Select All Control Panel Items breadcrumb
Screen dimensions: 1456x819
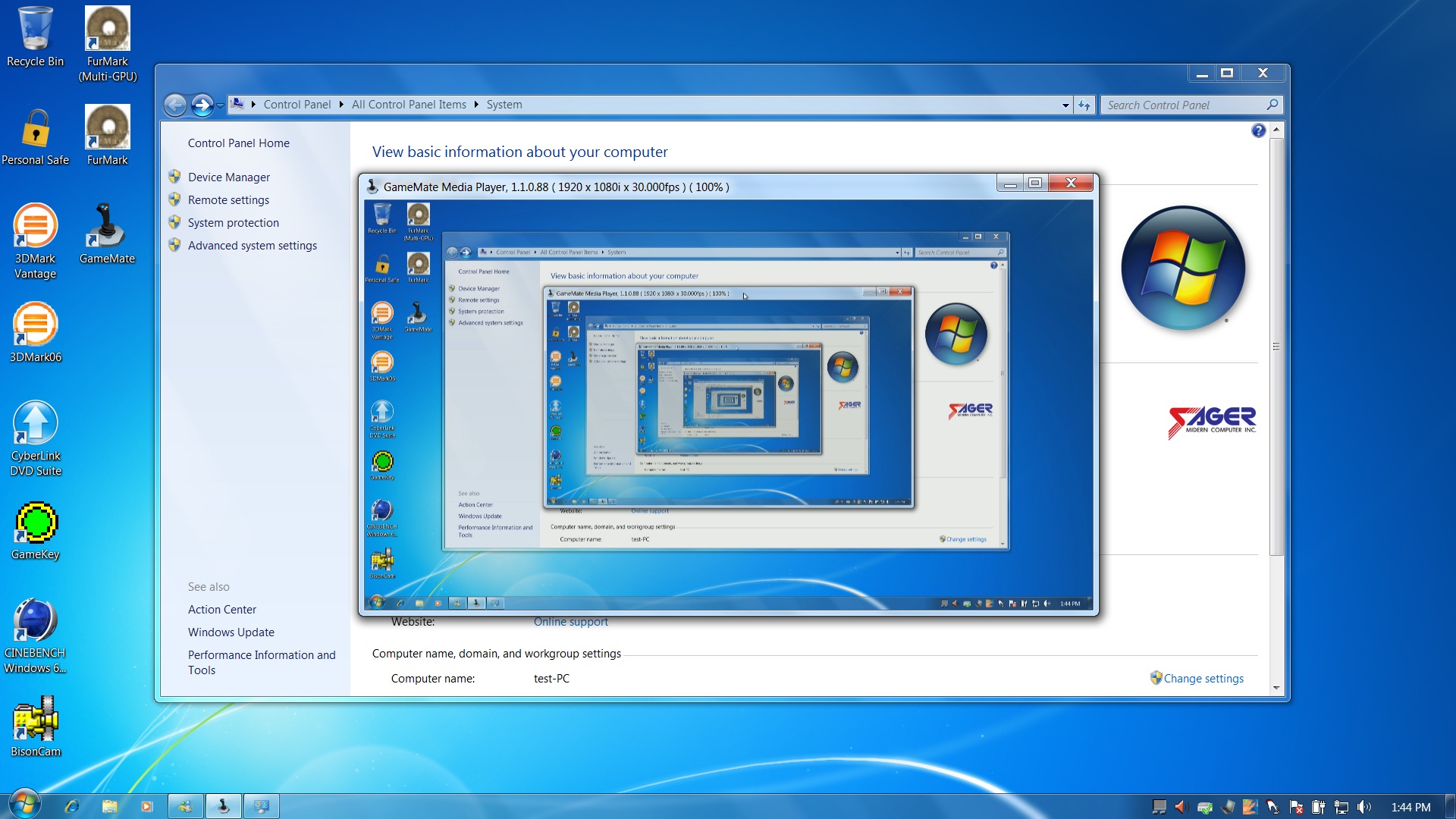pos(409,105)
